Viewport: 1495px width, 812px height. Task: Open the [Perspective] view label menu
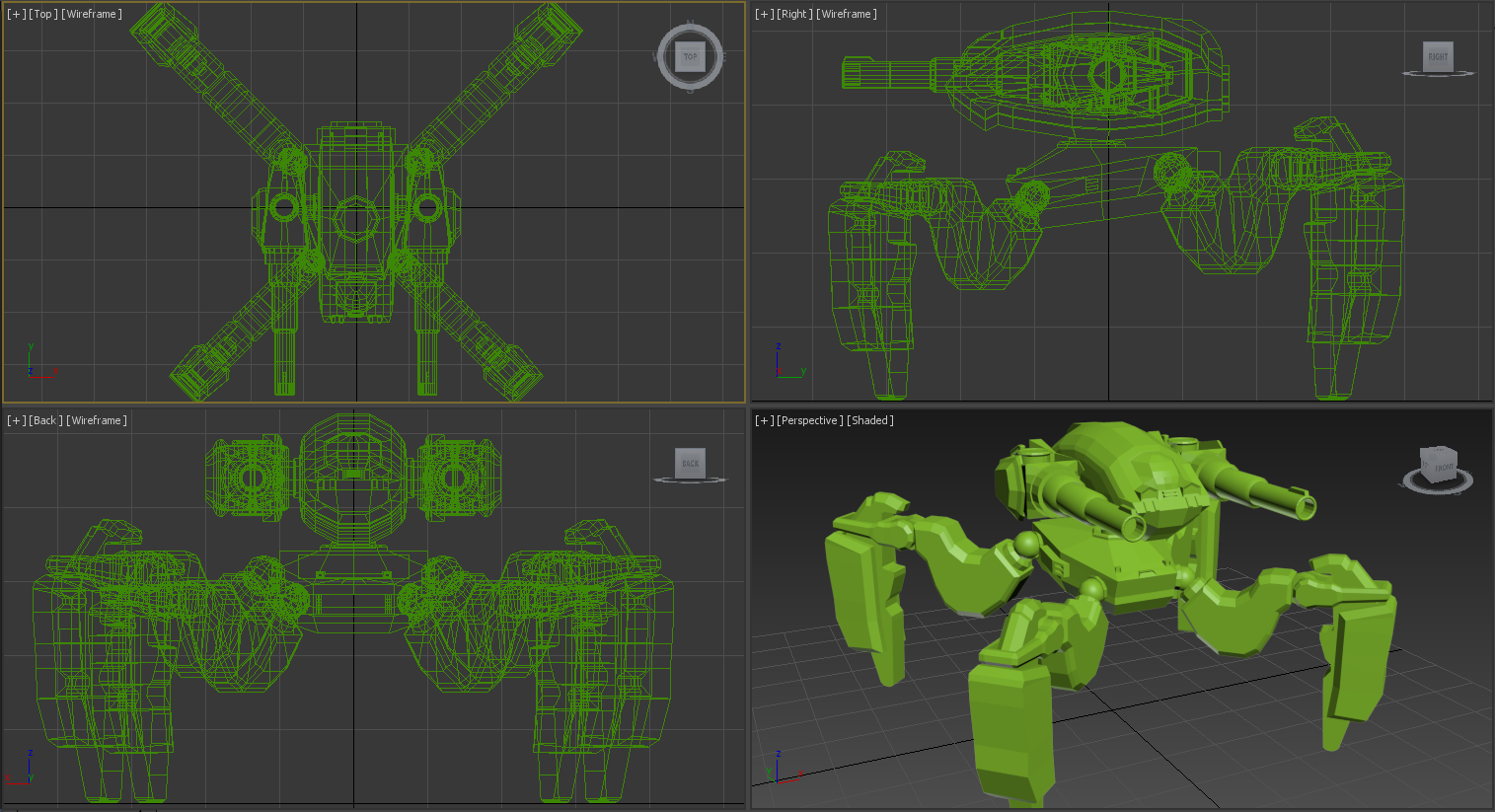(x=810, y=420)
